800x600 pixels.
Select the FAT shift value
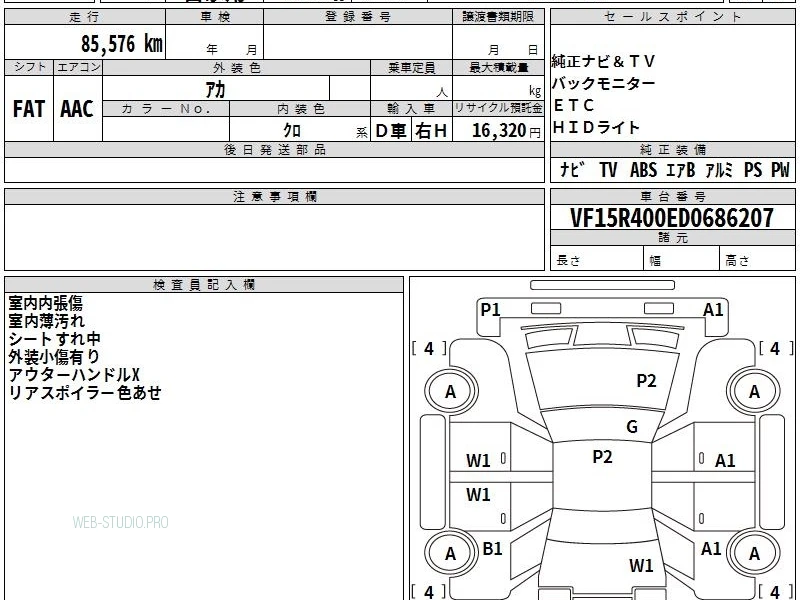pos(29,109)
